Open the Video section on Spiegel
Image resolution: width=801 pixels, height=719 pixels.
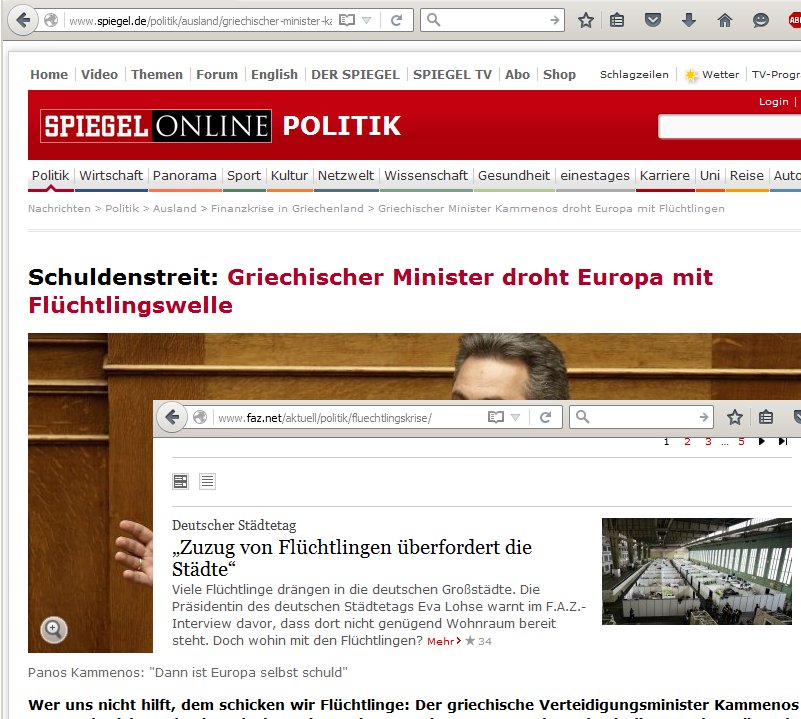tap(99, 75)
